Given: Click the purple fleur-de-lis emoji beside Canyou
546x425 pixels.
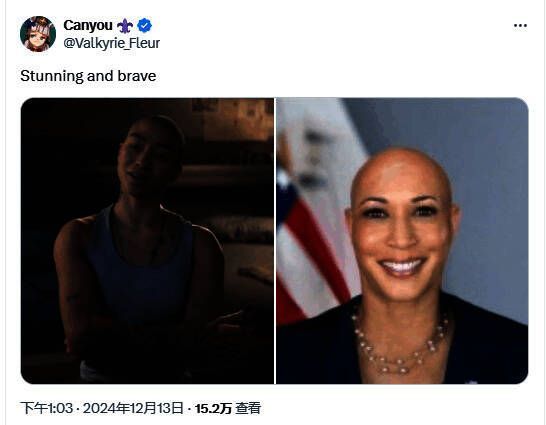Looking at the screenshot, I should pos(125,26).
